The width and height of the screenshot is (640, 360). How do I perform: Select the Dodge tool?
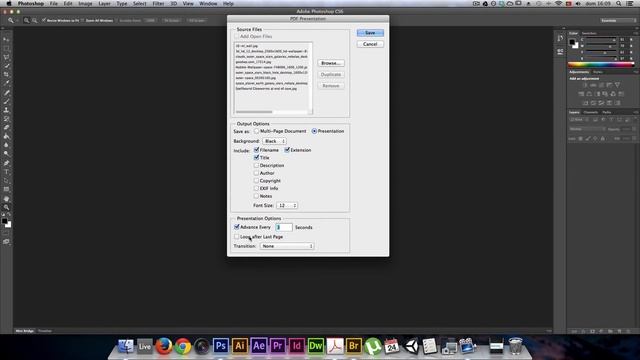click(x=6, y=154)
